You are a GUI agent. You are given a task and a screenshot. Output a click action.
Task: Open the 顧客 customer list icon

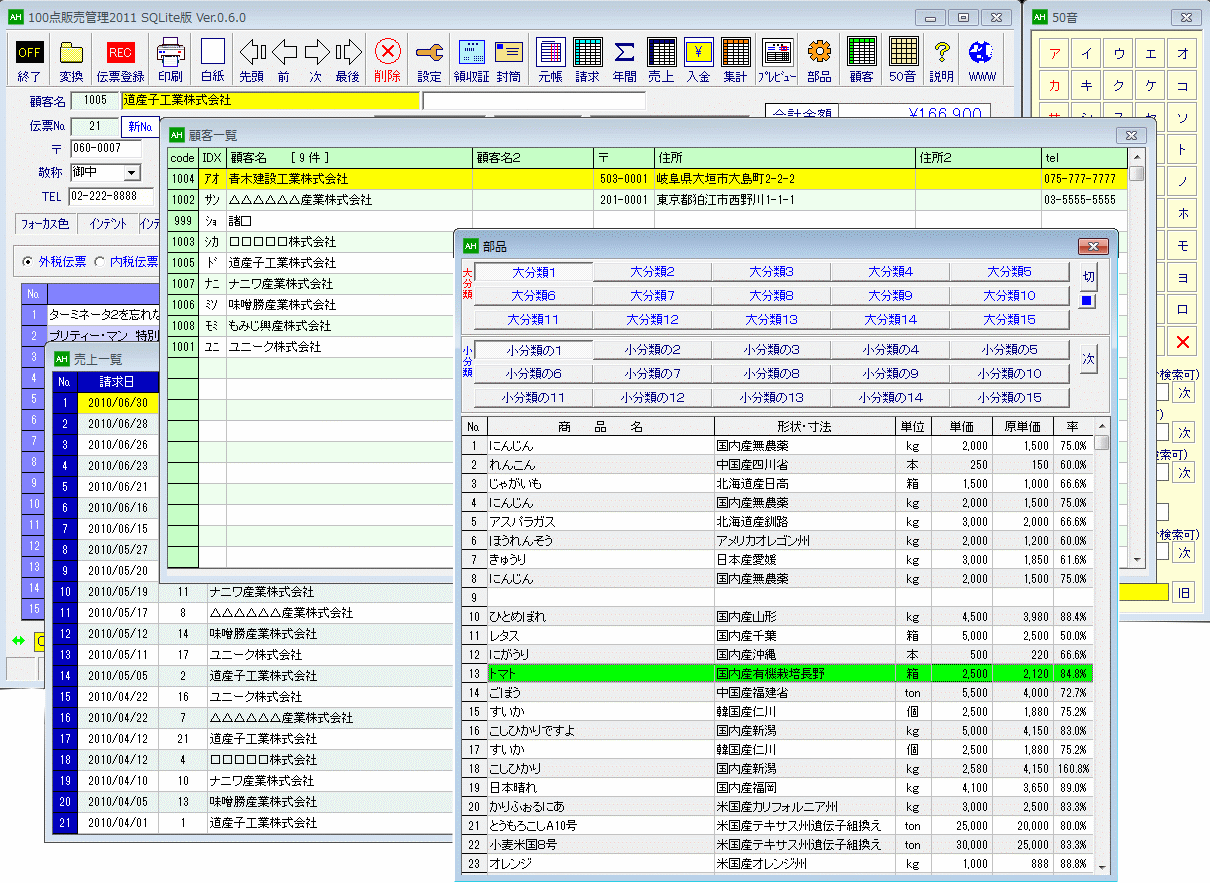click(861, 60)
